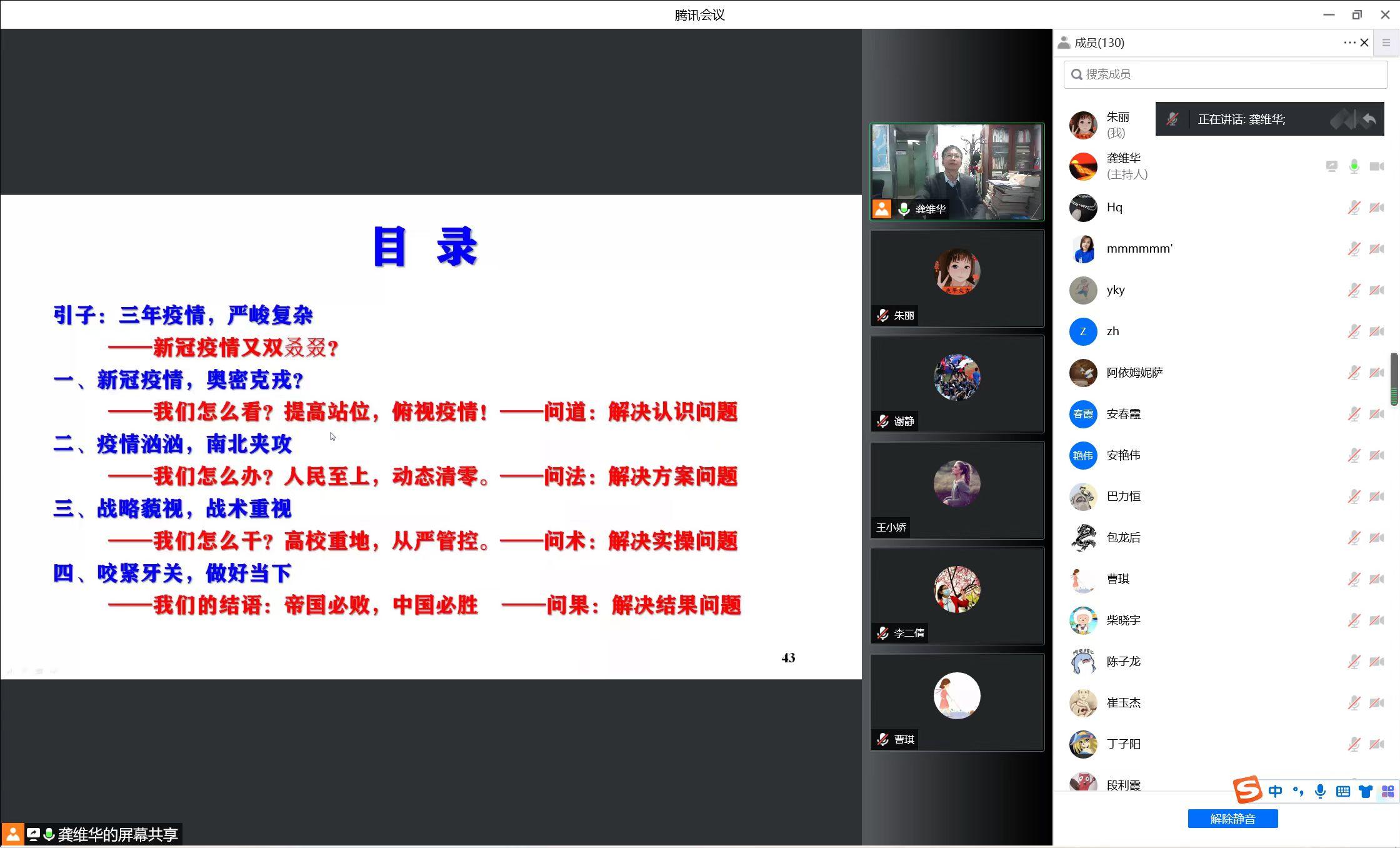Open Sogou skin shirt icon

tap(1365, 792)
